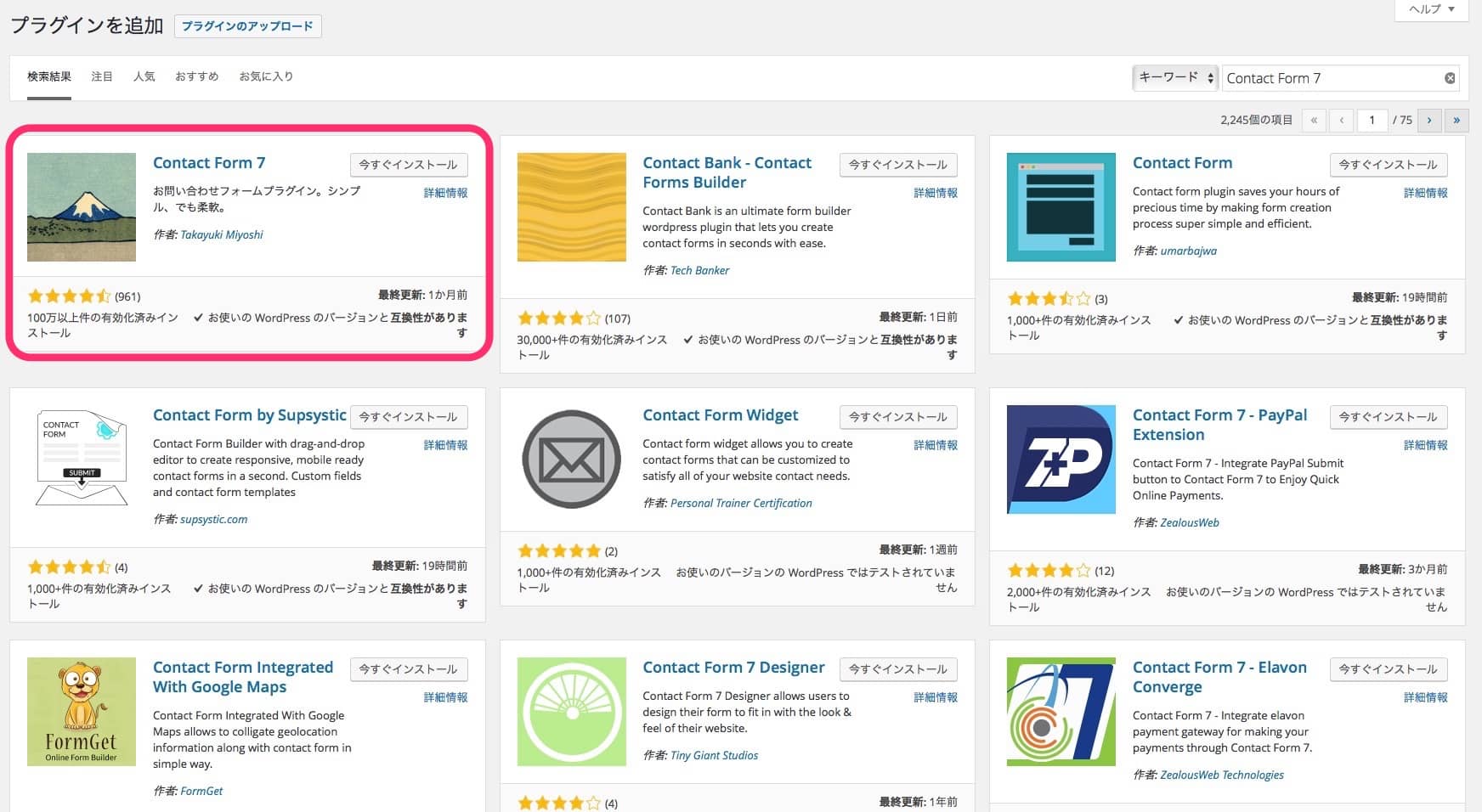Click the プラグインのアップロード button
1482x812 pixels.
click(247, 26)
